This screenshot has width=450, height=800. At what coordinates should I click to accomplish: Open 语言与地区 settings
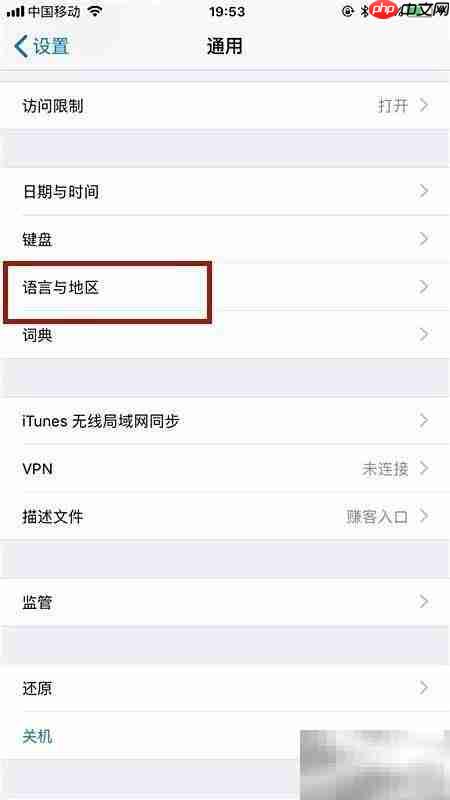(225, 287)
